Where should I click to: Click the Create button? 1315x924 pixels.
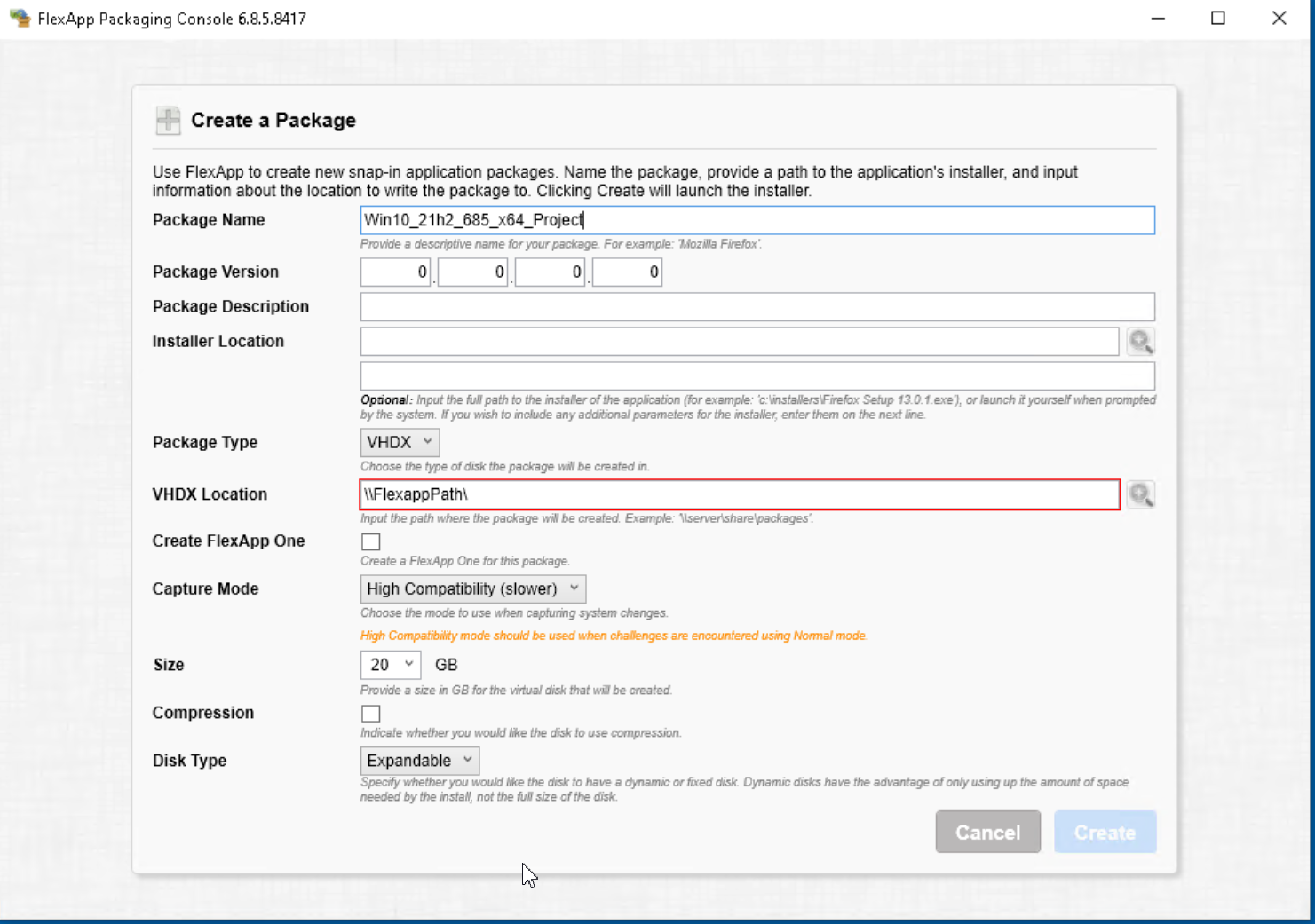1105,832
